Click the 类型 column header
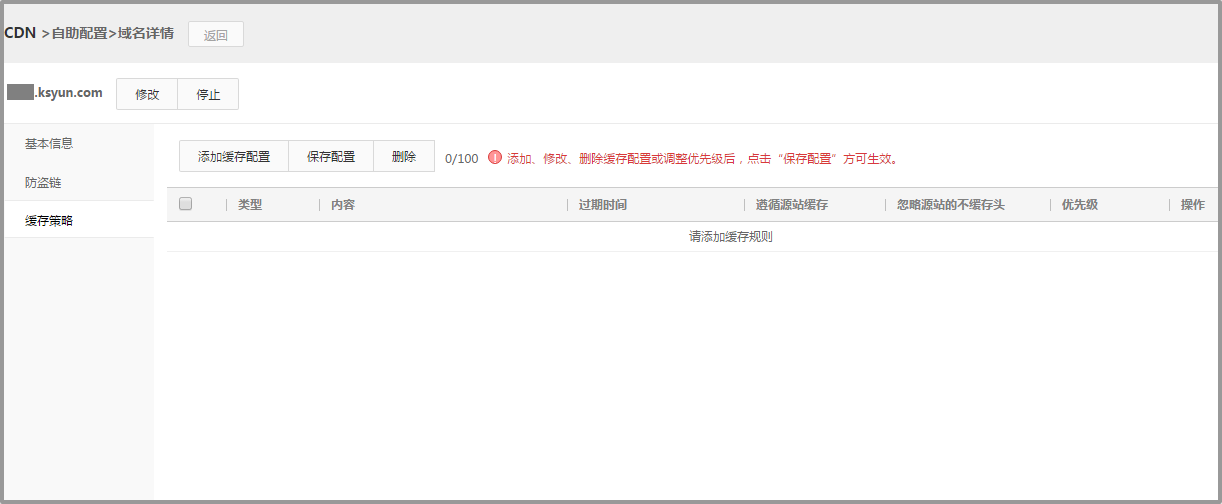Screen dimensions: 1222x504 click(x=250, y=205)
